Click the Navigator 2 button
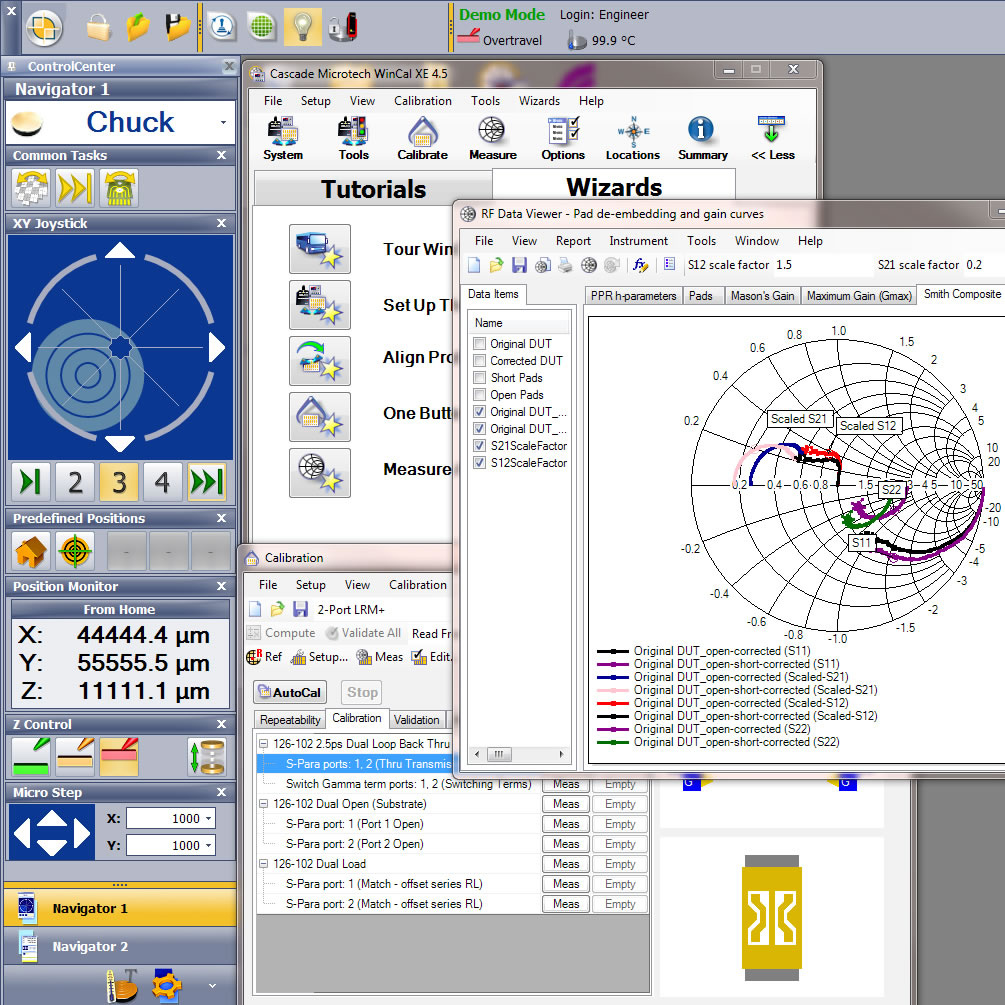The width and height of the screenshot is (1005, 1005). click(x=120, y=946)
